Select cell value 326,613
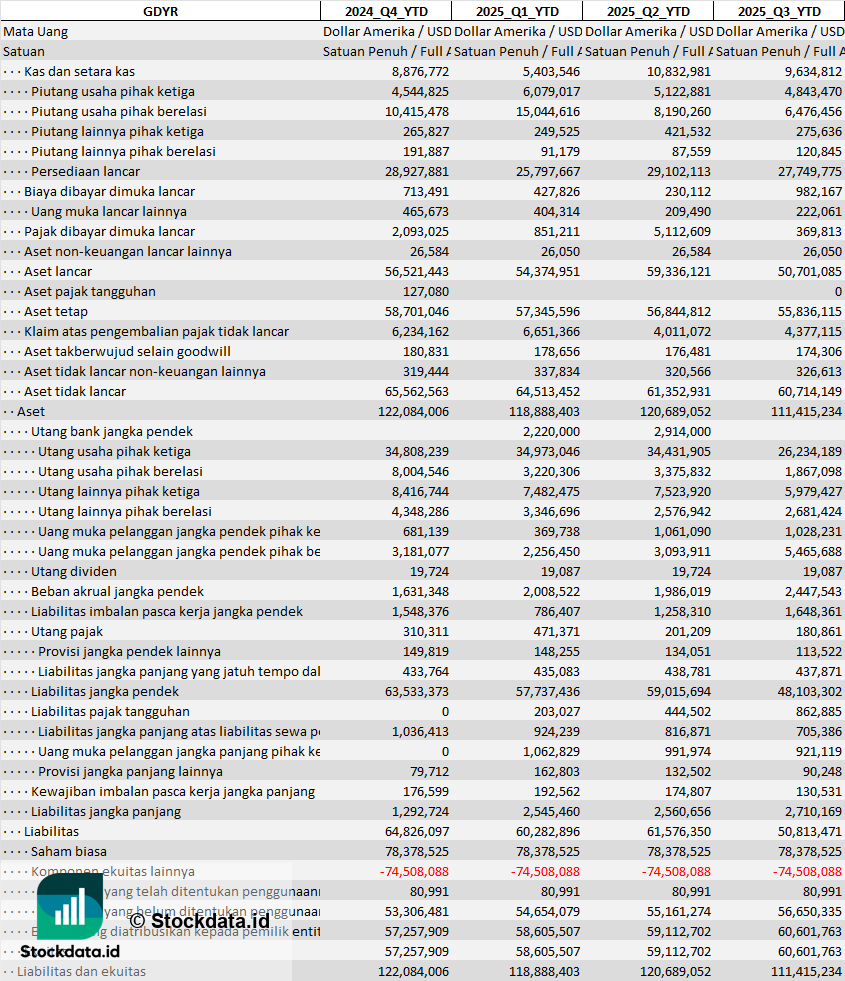 [818, 372]
